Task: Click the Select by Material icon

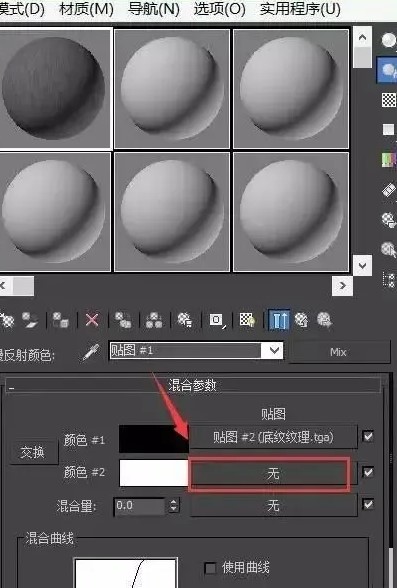Action: (x=388, y=250)
